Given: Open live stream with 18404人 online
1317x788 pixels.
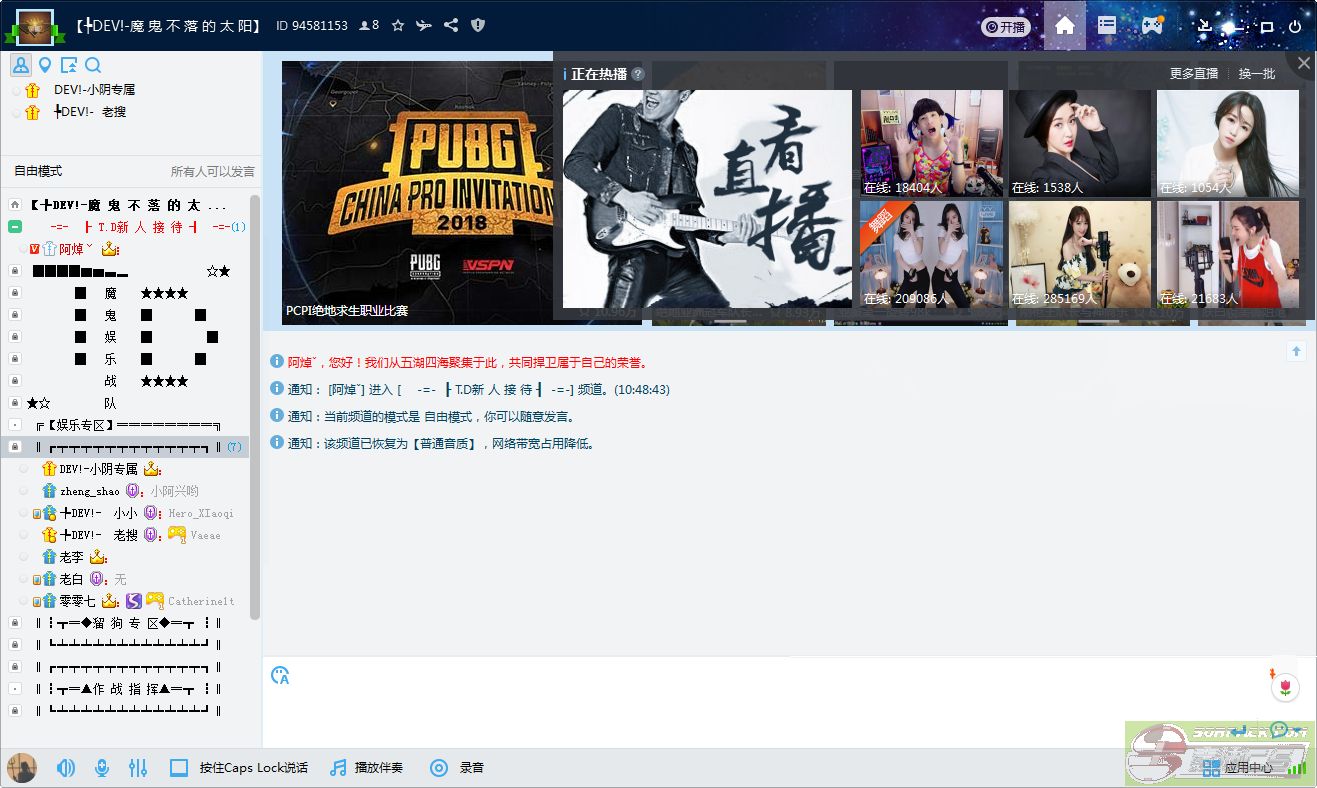Looking at the screenshot, I should (x=932, y=143).
